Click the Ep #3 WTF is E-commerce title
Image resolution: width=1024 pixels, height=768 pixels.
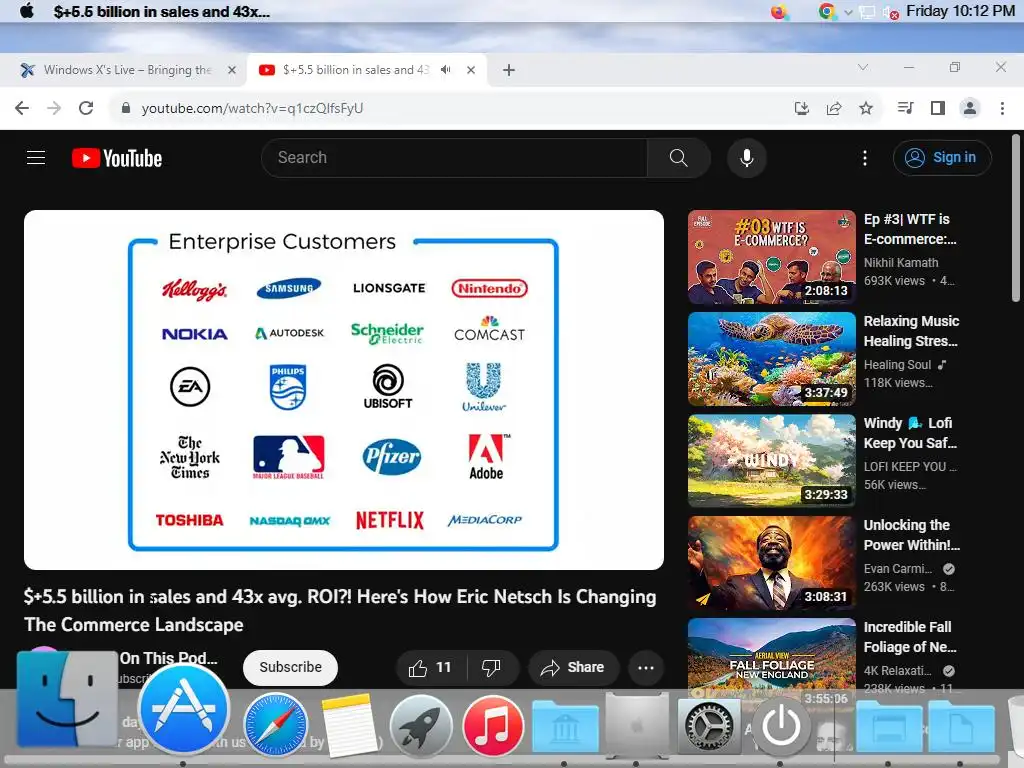coord(910,229)
